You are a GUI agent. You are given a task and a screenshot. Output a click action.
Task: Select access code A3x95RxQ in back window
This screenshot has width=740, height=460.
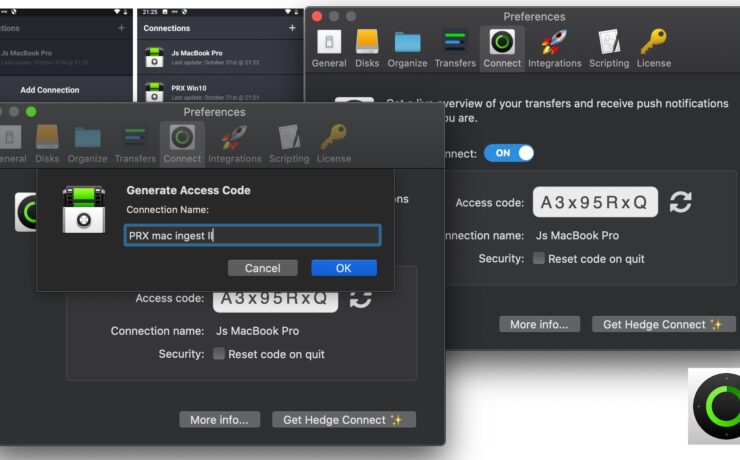tap(595, 202)
